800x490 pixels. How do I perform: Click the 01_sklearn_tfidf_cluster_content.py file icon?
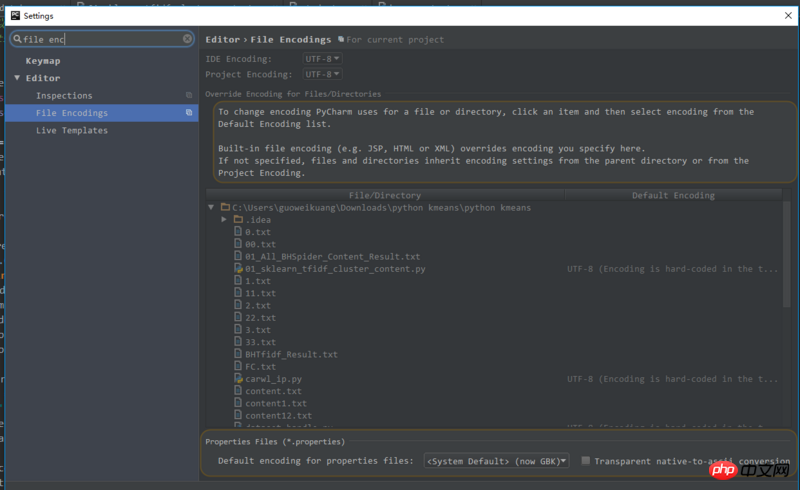coord(238,269)
